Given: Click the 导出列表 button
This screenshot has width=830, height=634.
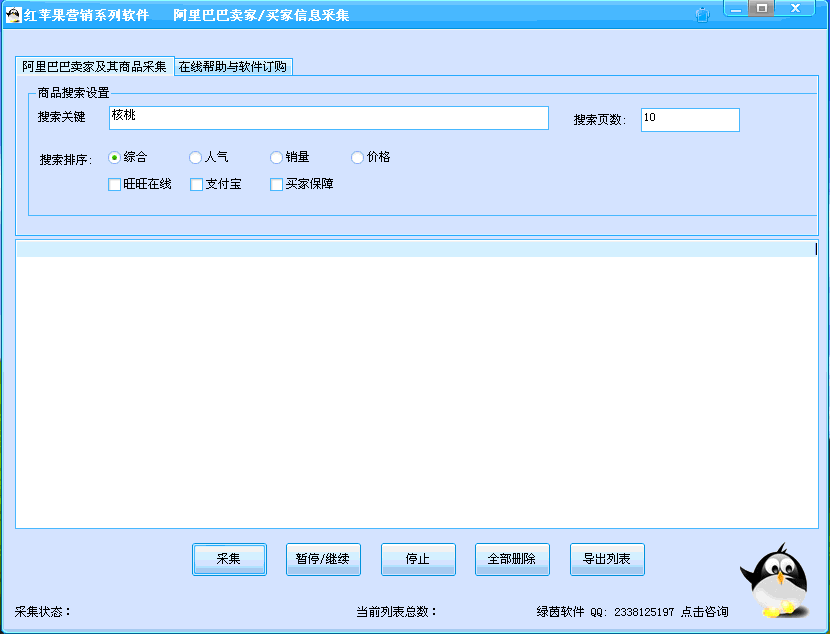Looking at the screenshot, I should click(x=607, y=559).
